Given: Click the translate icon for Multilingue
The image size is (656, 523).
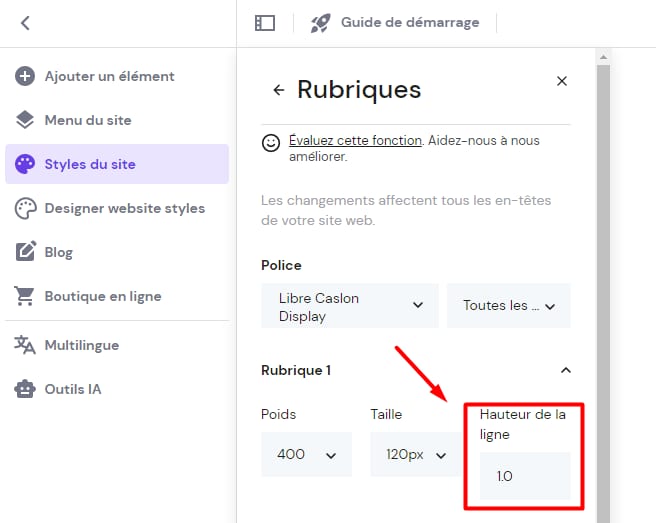Looking at the screenshot, I should click(x=25, y=345).
